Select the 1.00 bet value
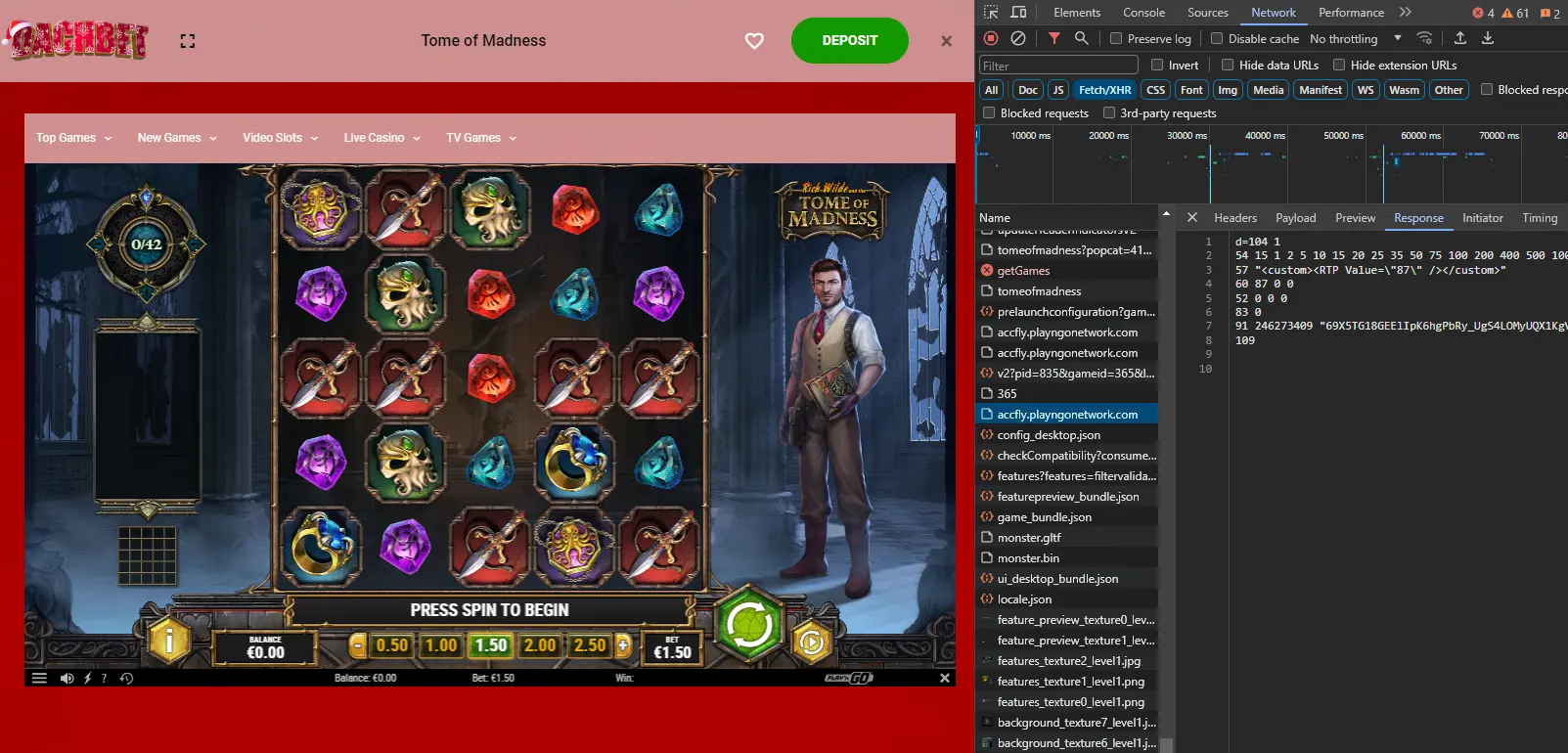 click(x=441, y=645)
